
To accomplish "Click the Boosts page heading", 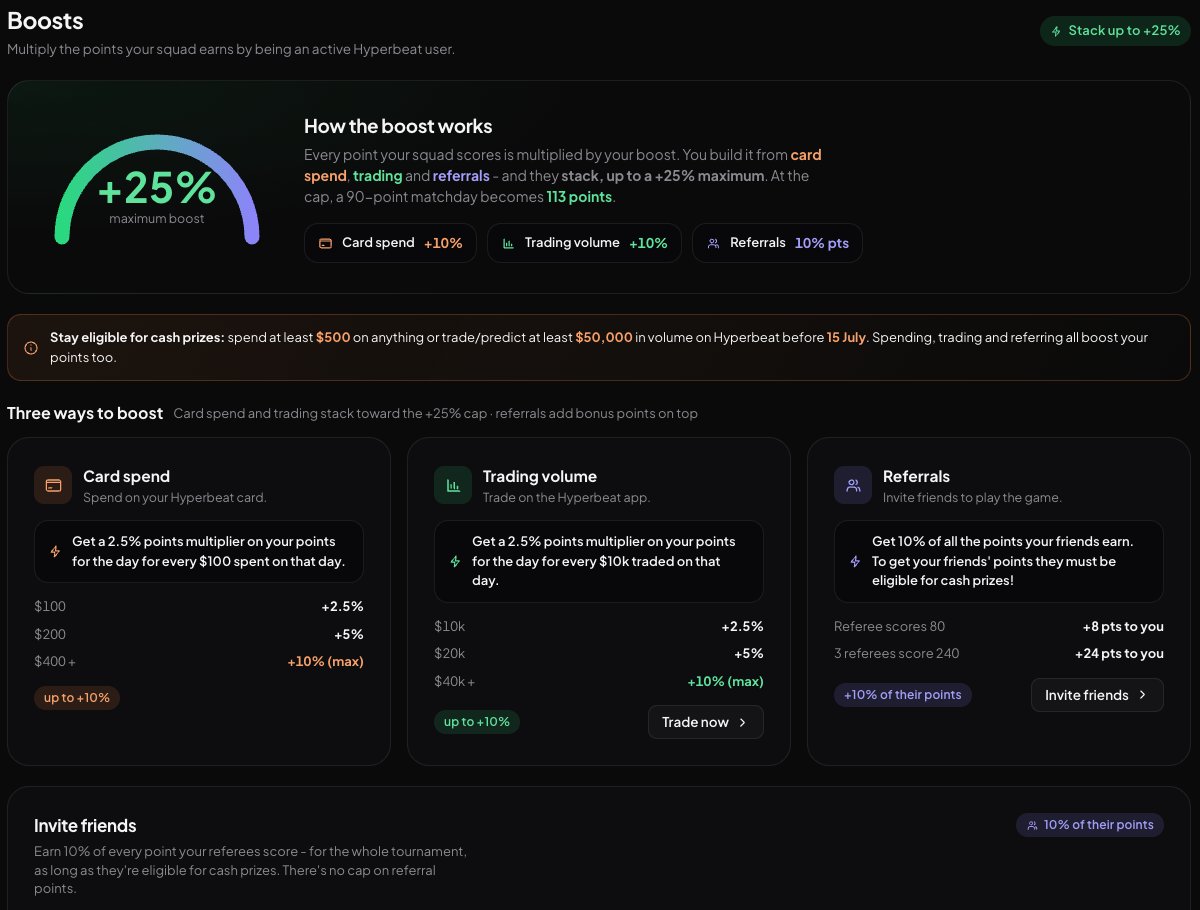I will pyautogui.click(x=45, y=20).
